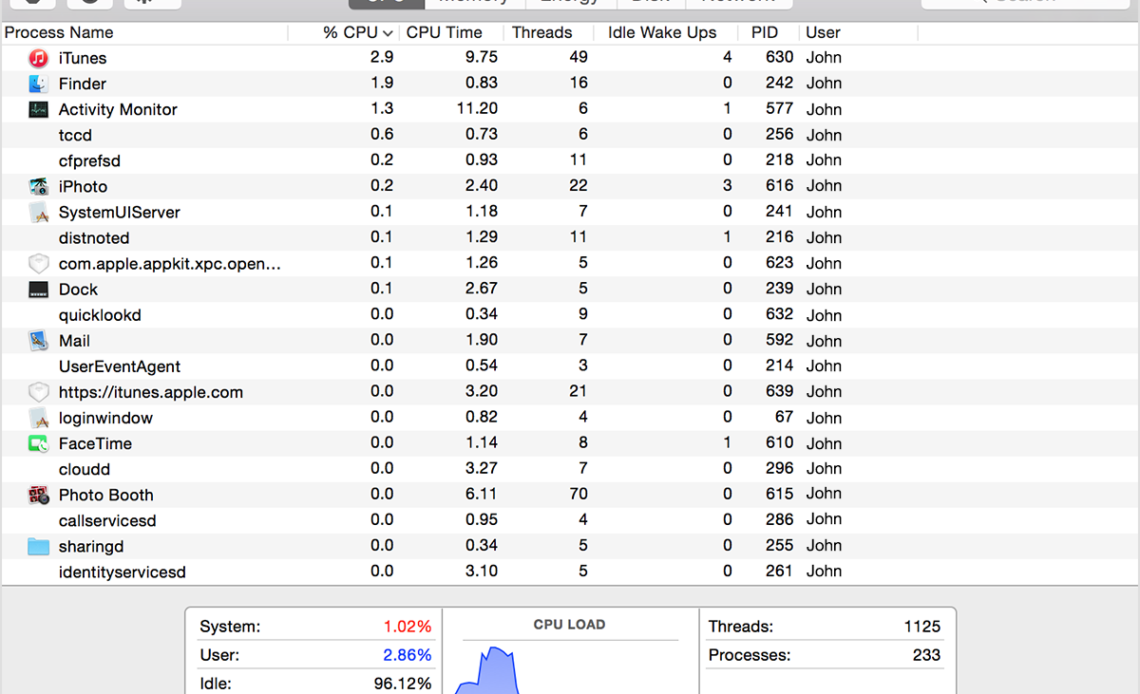Click the 70 threads value for Photo Booth
This screenshot has height=694, width=1140.
pos(578,494)
